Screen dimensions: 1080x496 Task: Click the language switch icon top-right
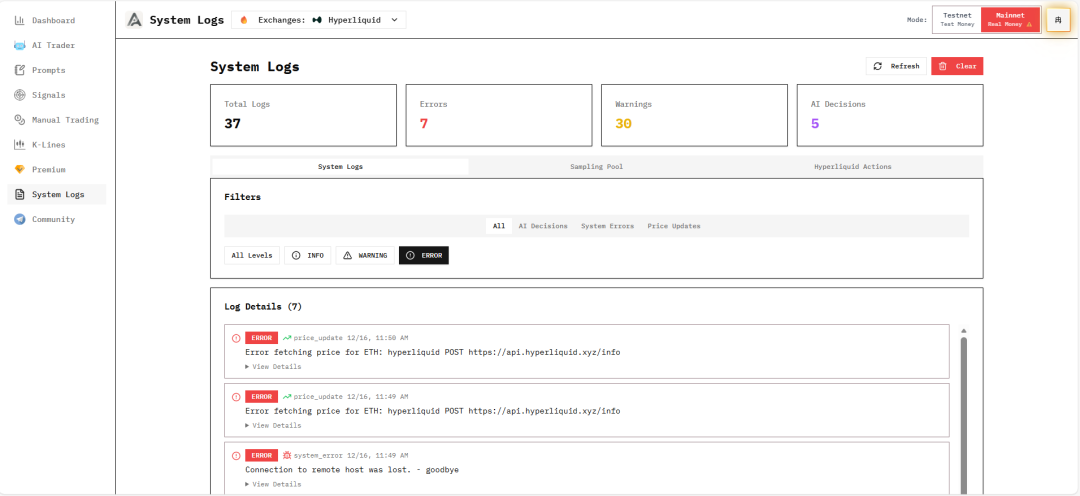tap(1058, 20)
